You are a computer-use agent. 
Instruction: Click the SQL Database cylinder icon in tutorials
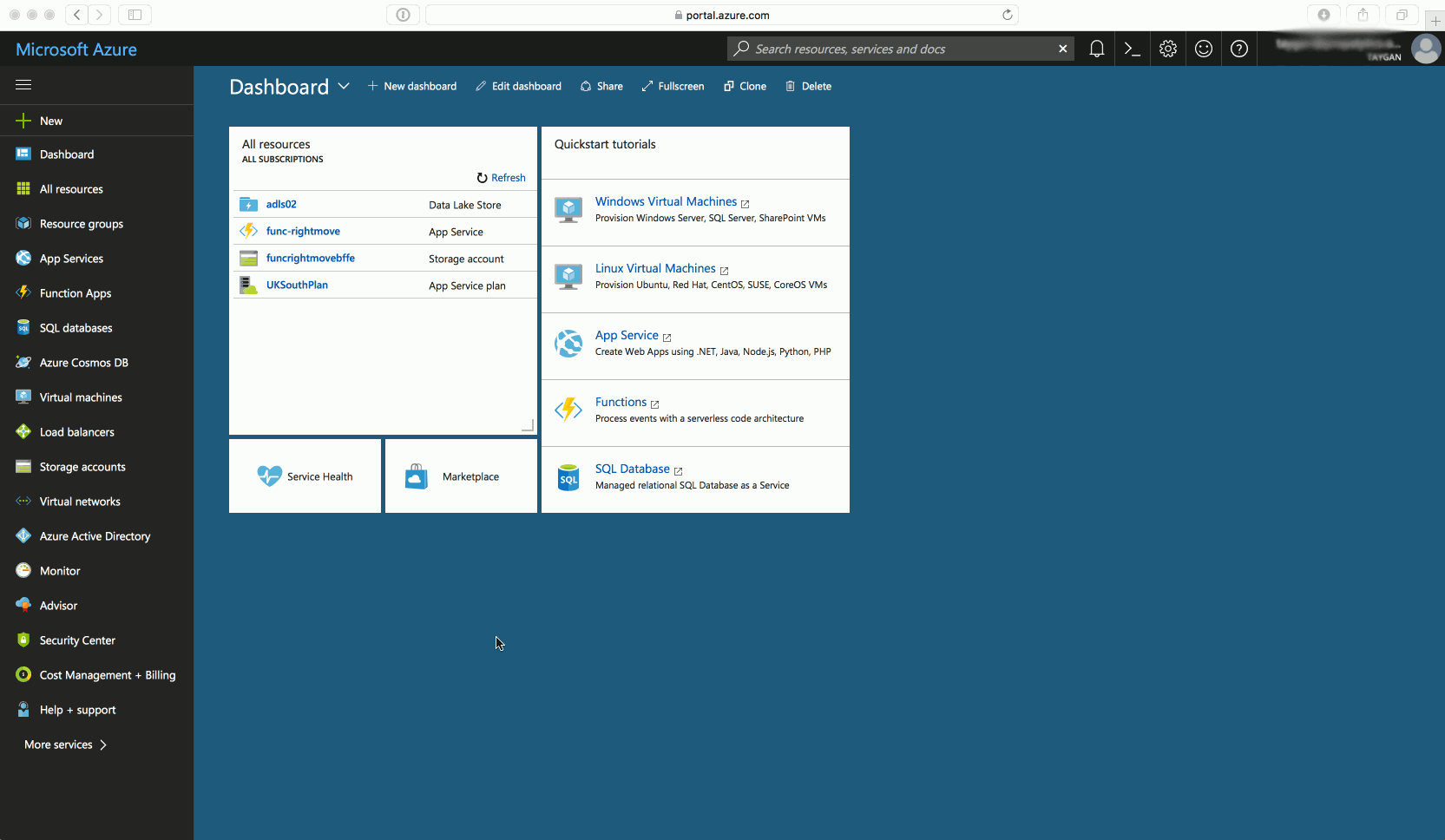point(568,476)
